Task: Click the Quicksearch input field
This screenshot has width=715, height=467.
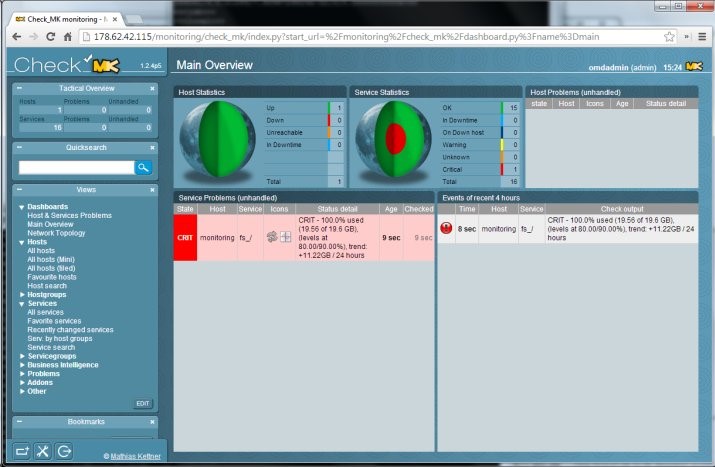Action: 76,168
